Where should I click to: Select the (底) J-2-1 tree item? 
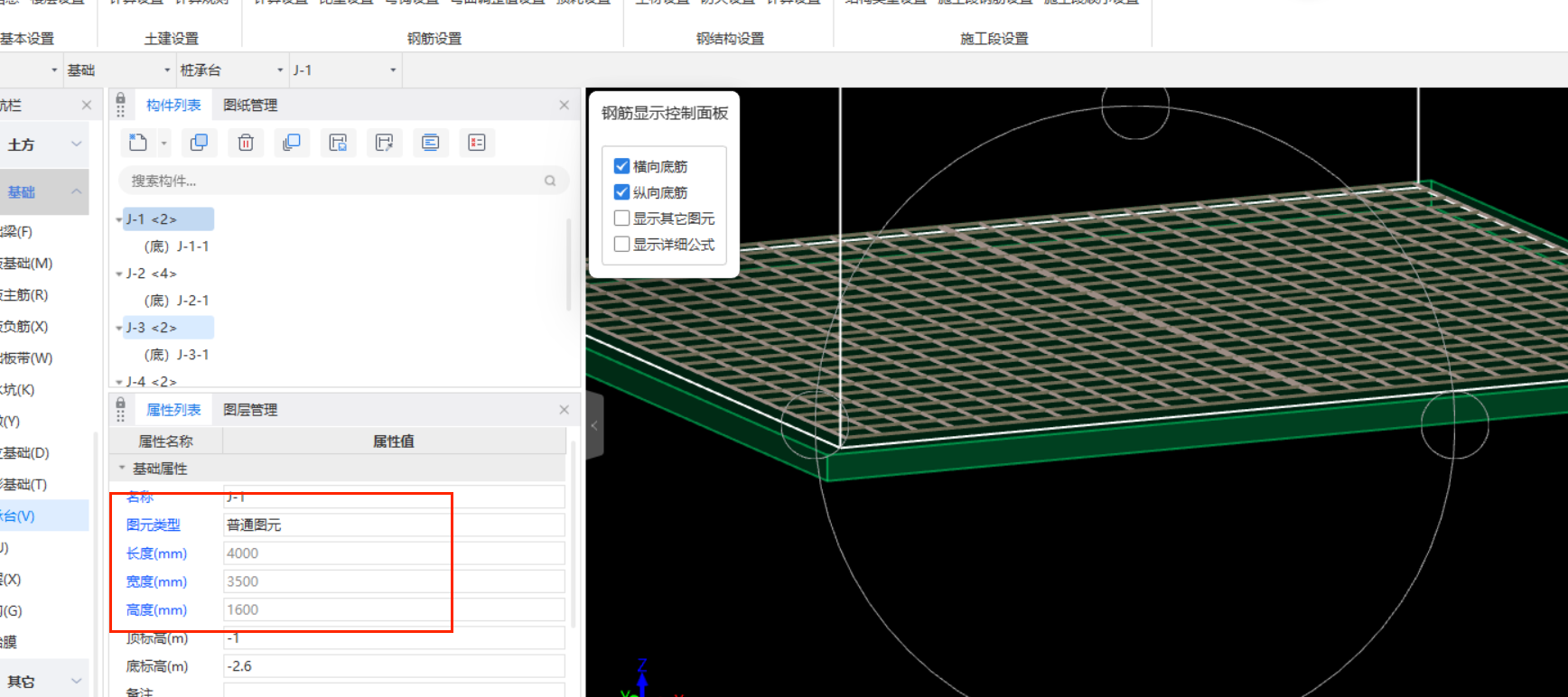coord(176,301)
